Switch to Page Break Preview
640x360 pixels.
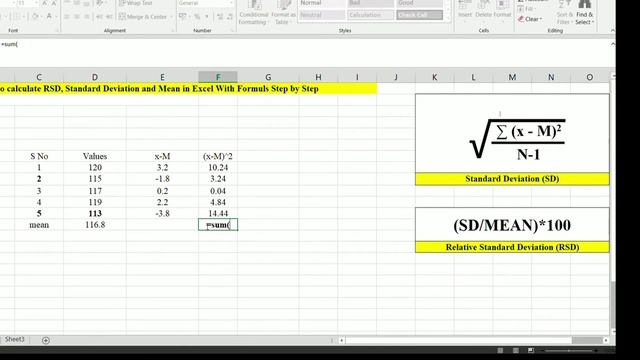click(x=531, y=350)
